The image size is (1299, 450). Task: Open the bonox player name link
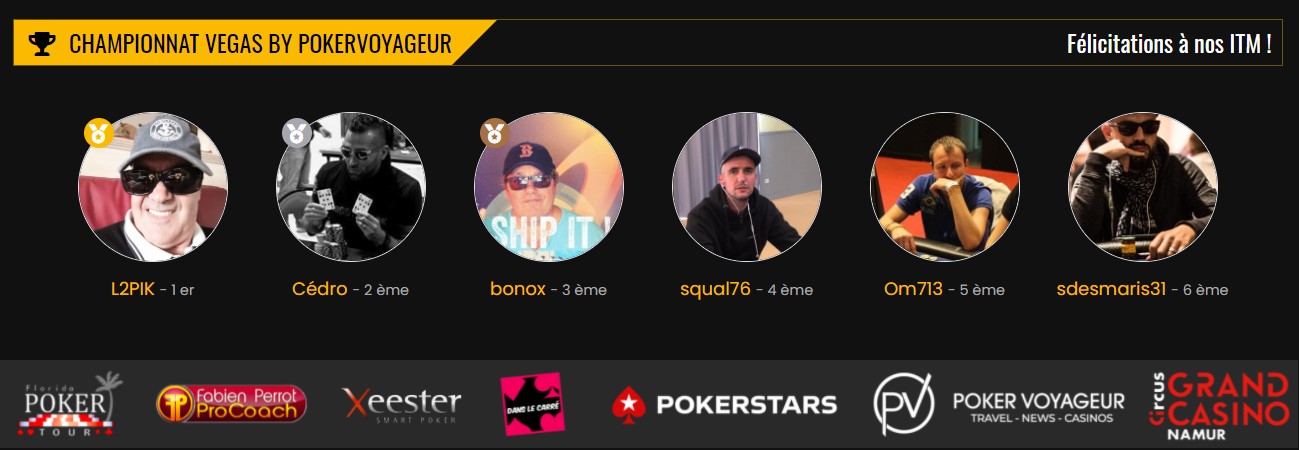point(518,289)
